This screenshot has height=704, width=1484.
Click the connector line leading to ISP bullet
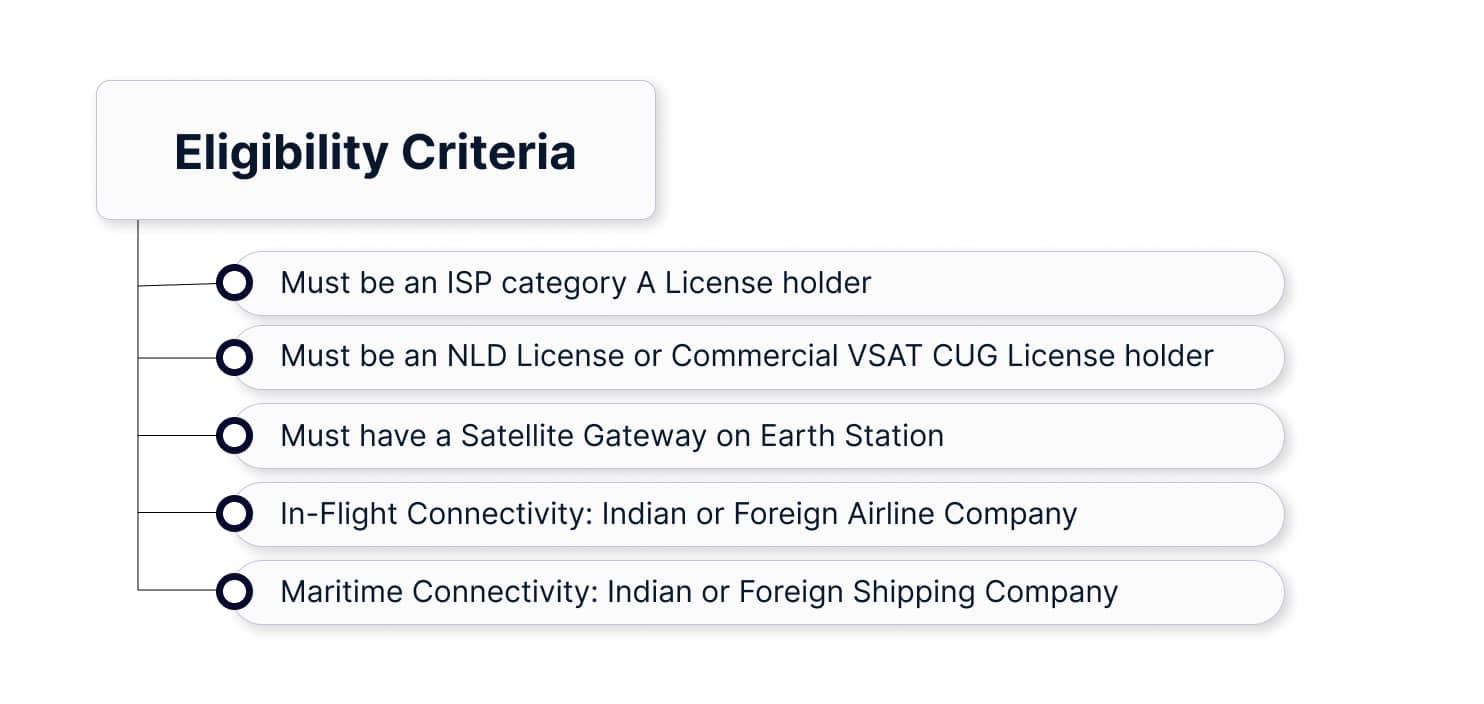[177, 285]
